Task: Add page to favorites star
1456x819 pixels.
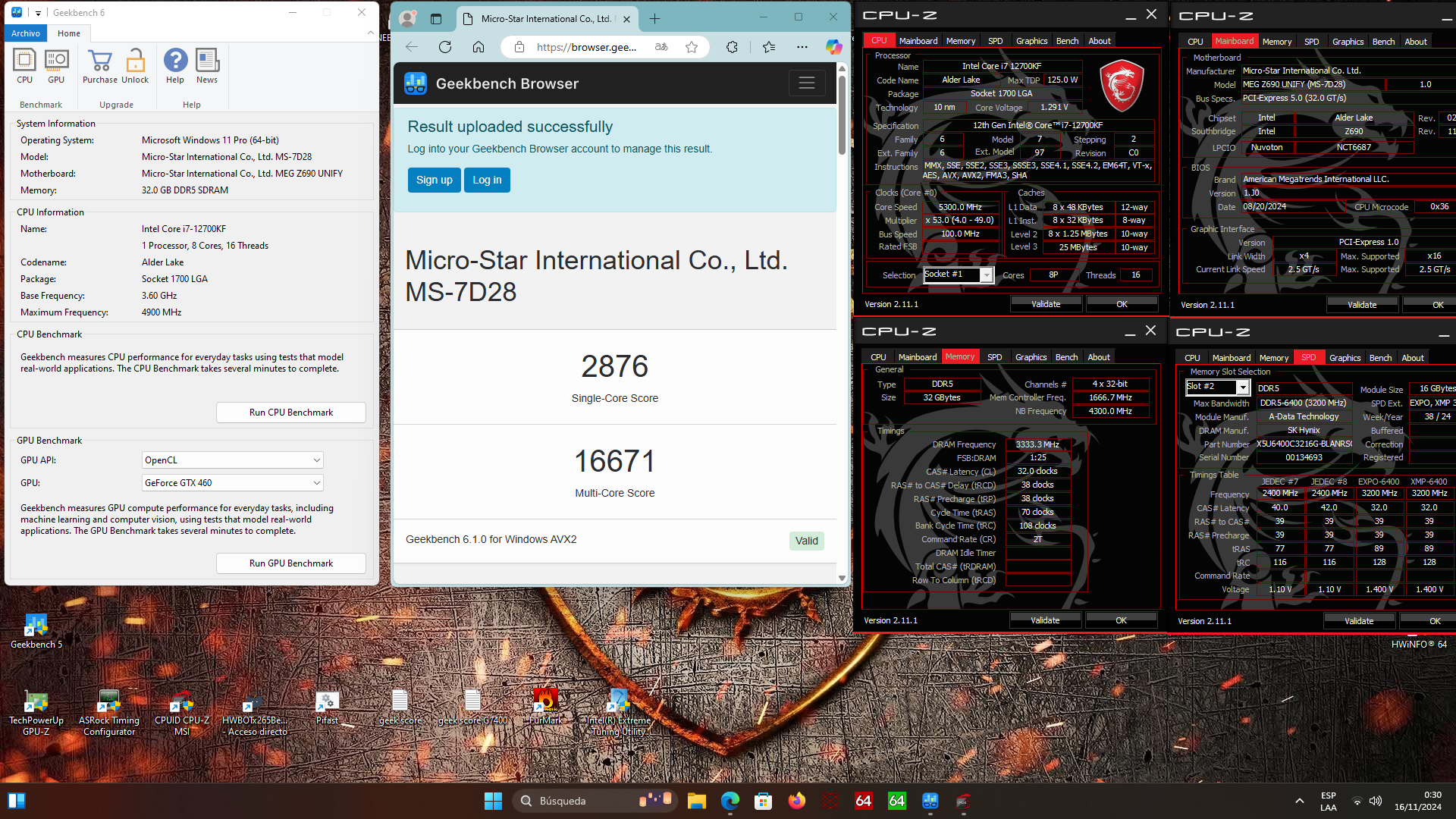Action: 692,47
